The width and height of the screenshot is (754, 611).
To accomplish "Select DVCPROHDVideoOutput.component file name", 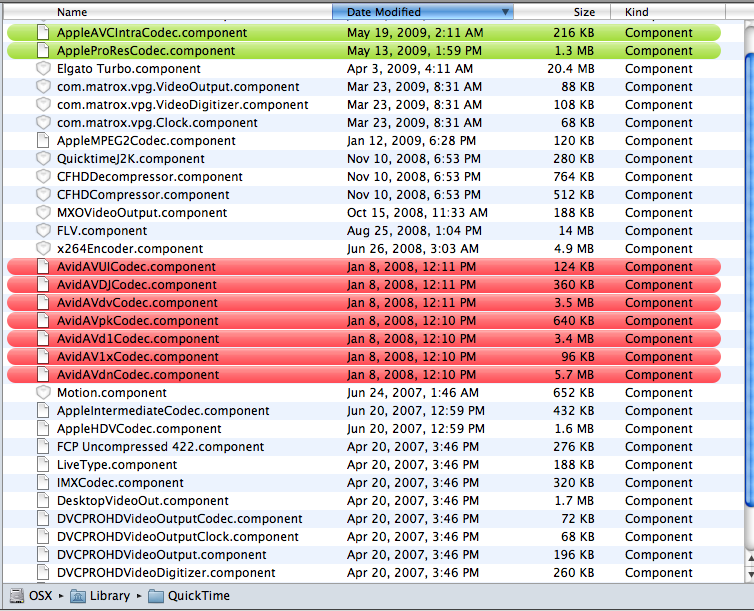I will tap(162, 555).
